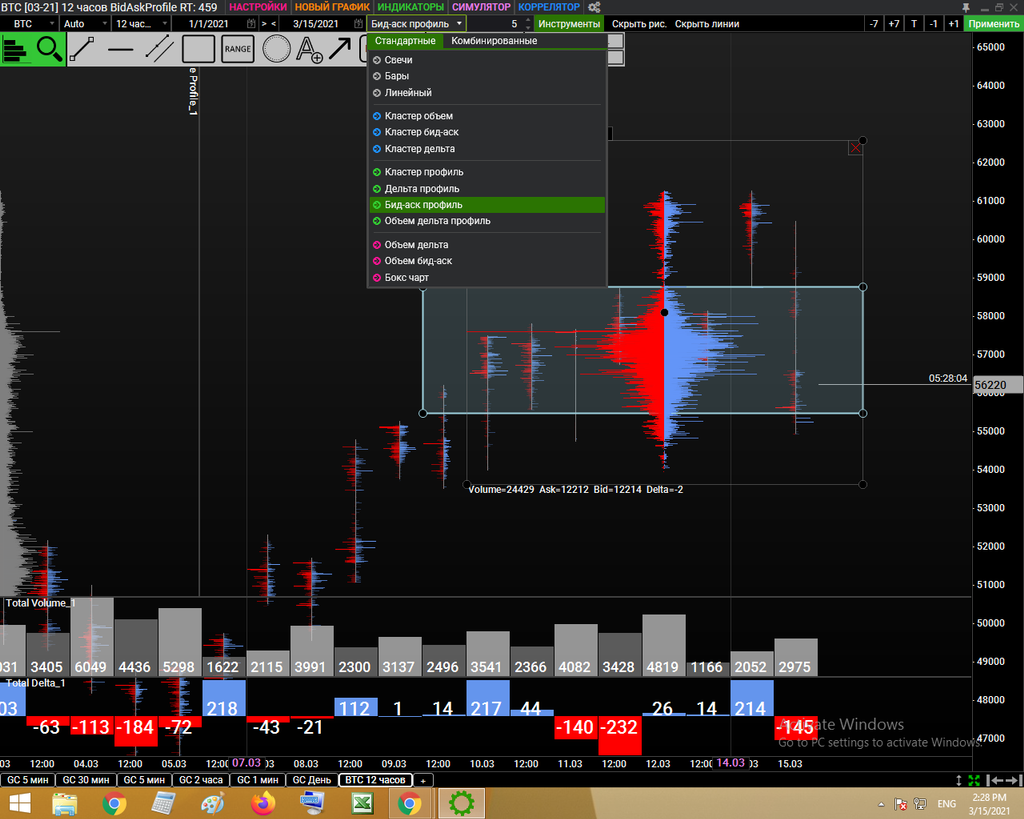Open ИНДИКАТОРЫ menu
Viewport: 1024px width, 819px height.
point(411,7)
